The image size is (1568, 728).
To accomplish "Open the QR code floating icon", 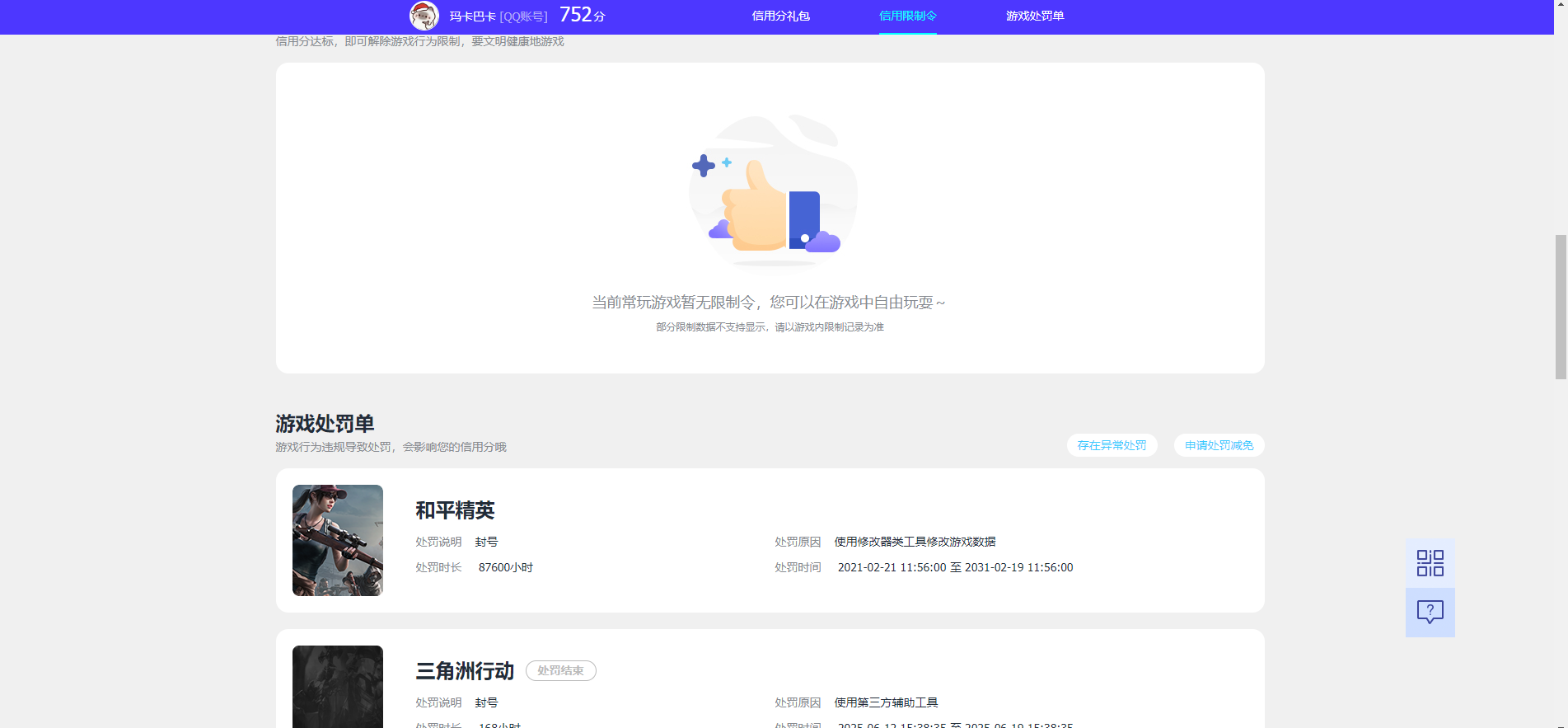I will (x=1430, y=563).
